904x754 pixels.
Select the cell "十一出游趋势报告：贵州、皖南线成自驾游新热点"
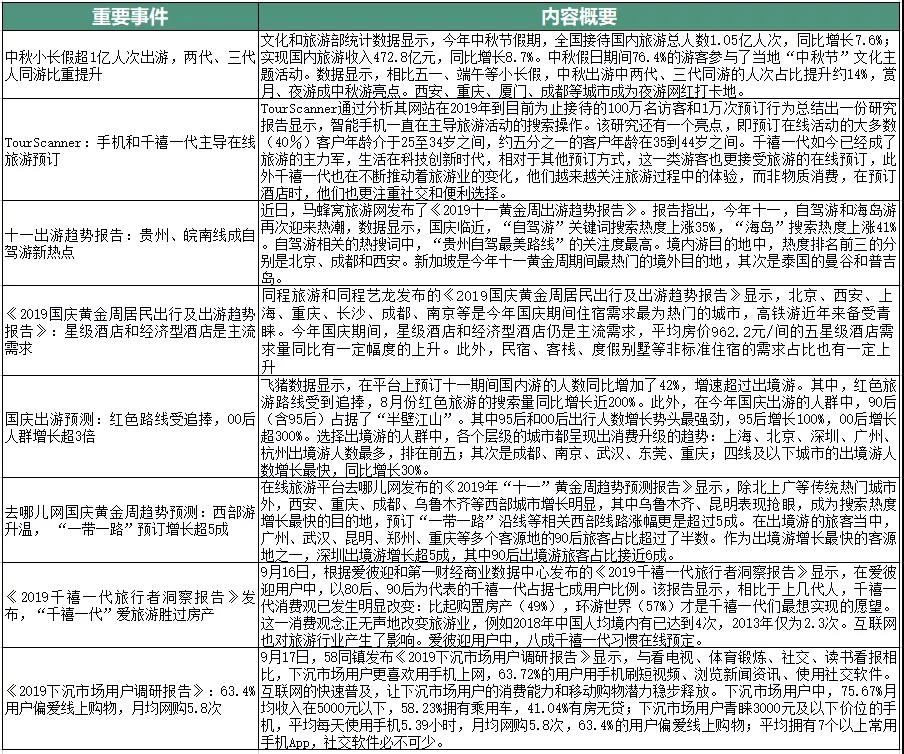click(x=130, y=243)
